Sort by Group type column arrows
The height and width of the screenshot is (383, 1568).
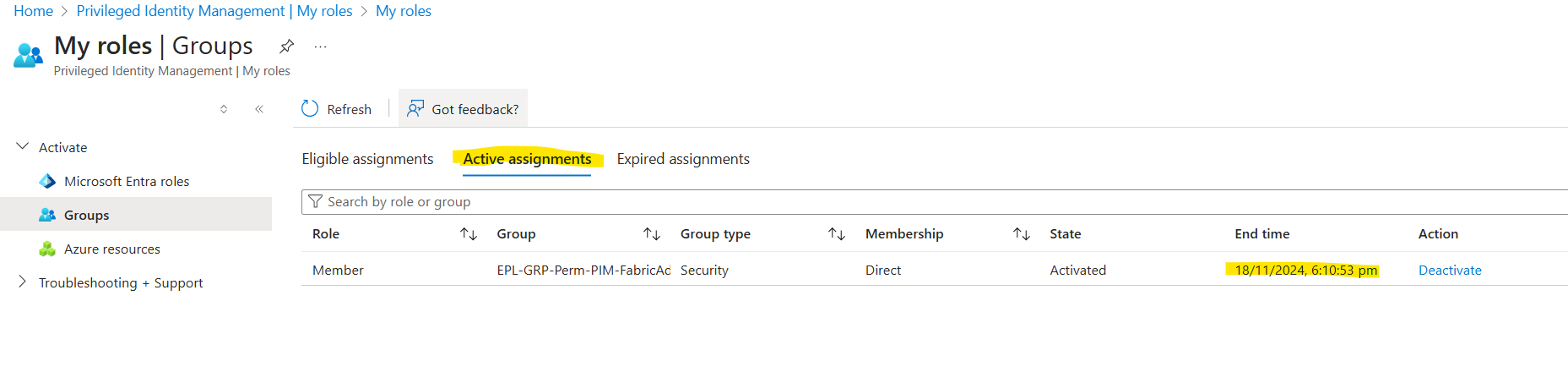pyautogui.click(x=837, y=234)
